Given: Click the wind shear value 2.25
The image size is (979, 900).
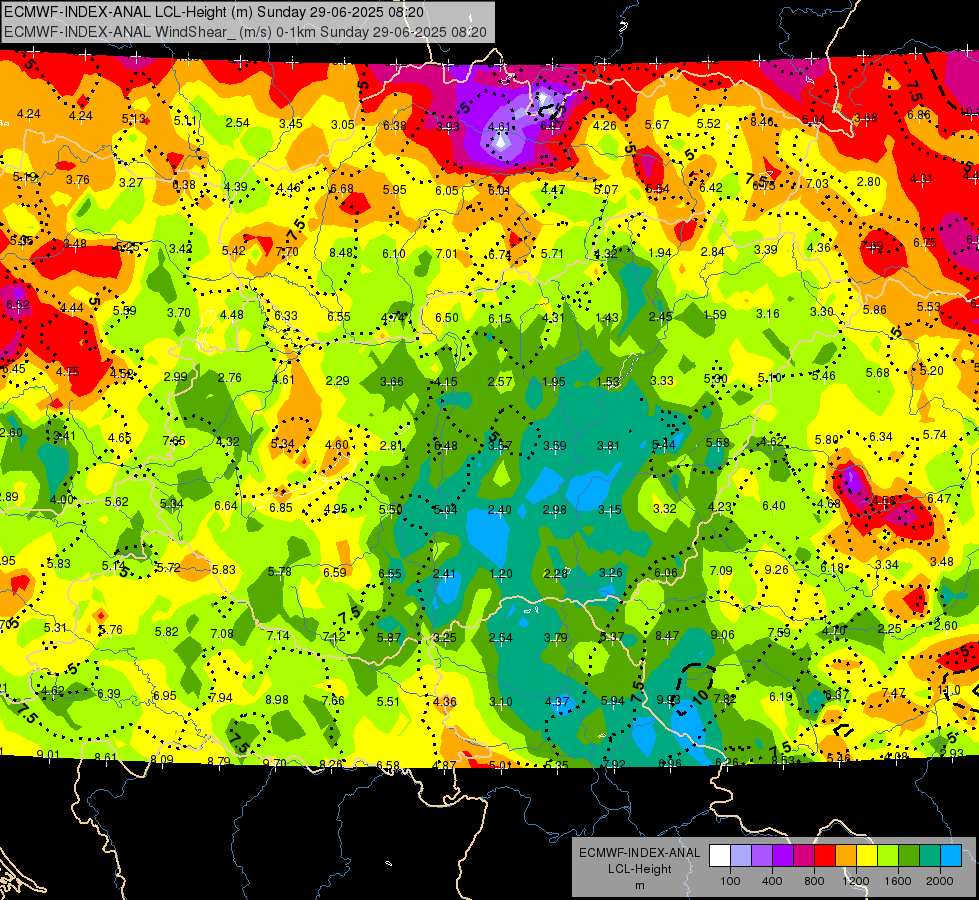Looking at the screenshot, I should pyautogui.click(x=890, y=628).
